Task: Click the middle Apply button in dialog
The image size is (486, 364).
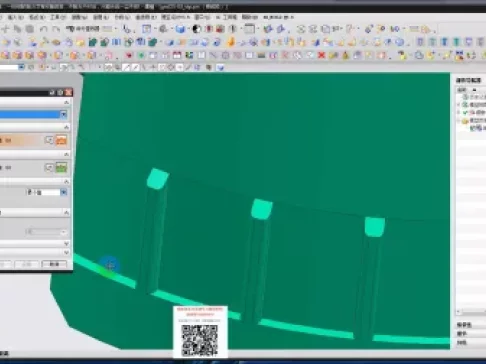Action: pyautogui.click(x=27, y=264)
